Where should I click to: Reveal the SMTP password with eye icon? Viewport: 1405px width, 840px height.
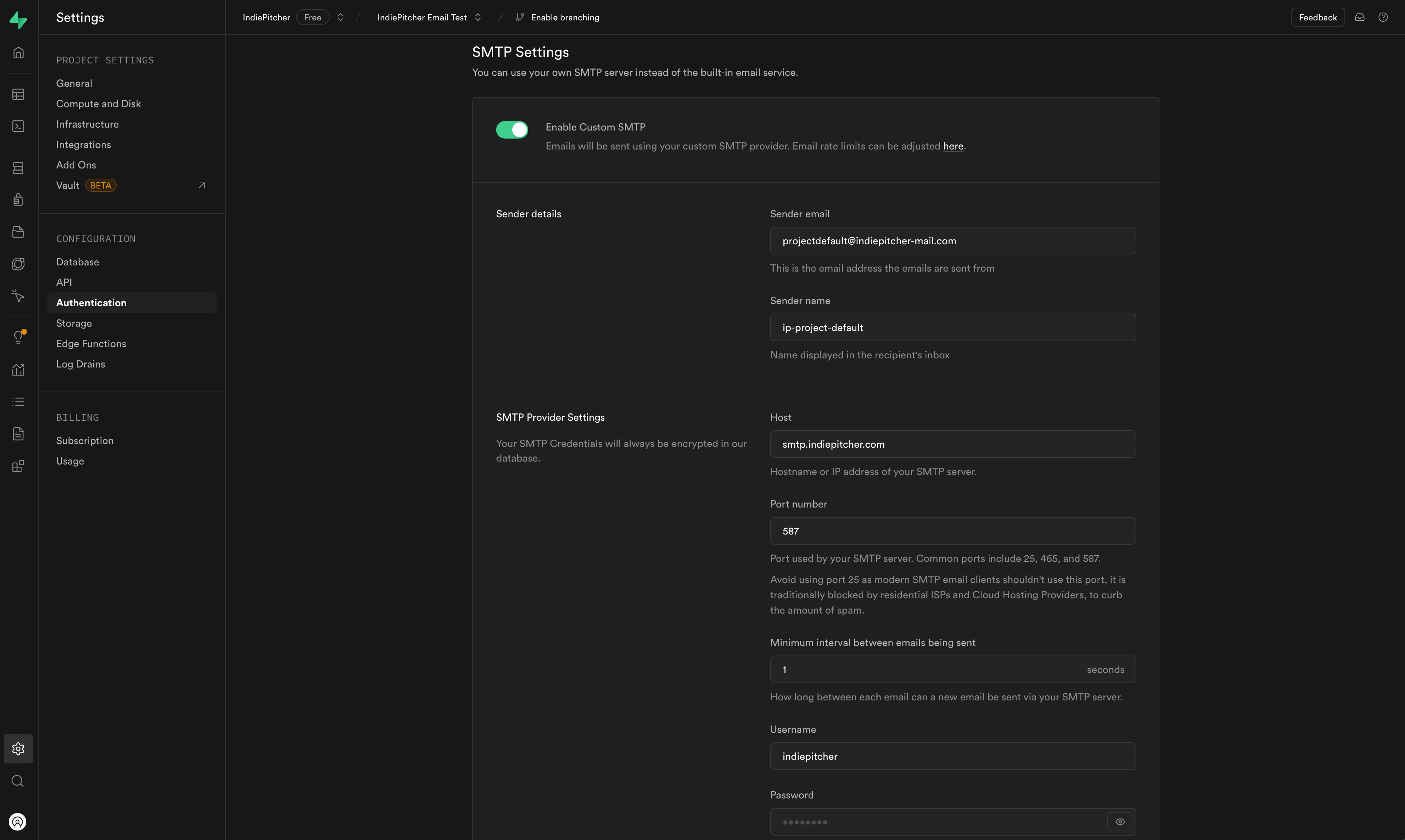[x=1120, y=822]
